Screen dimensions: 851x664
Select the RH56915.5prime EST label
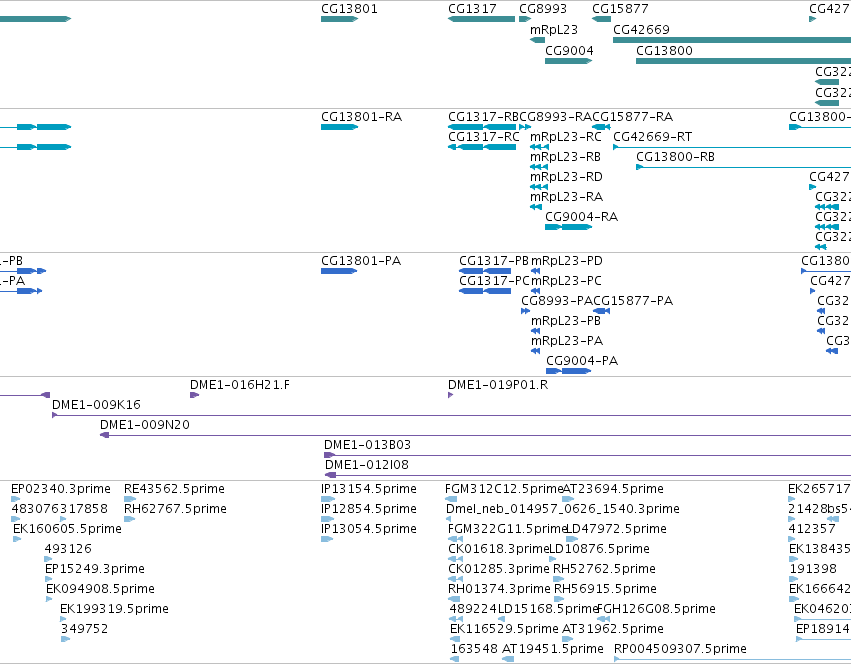pos(606,589)
